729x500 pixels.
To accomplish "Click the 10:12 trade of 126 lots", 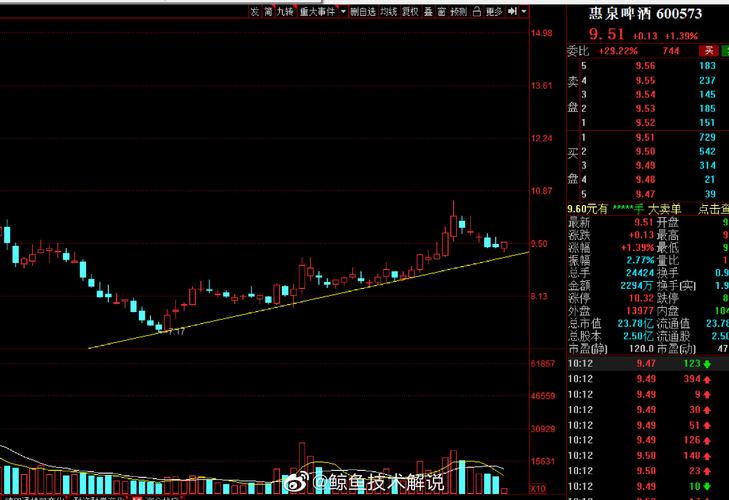I will point(648,440).
